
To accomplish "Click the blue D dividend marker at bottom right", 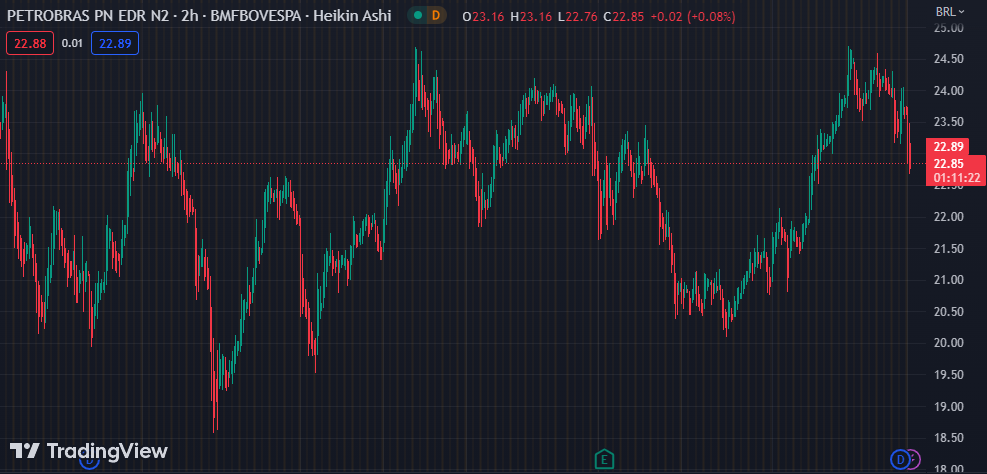I will click(x=900, y=460).
